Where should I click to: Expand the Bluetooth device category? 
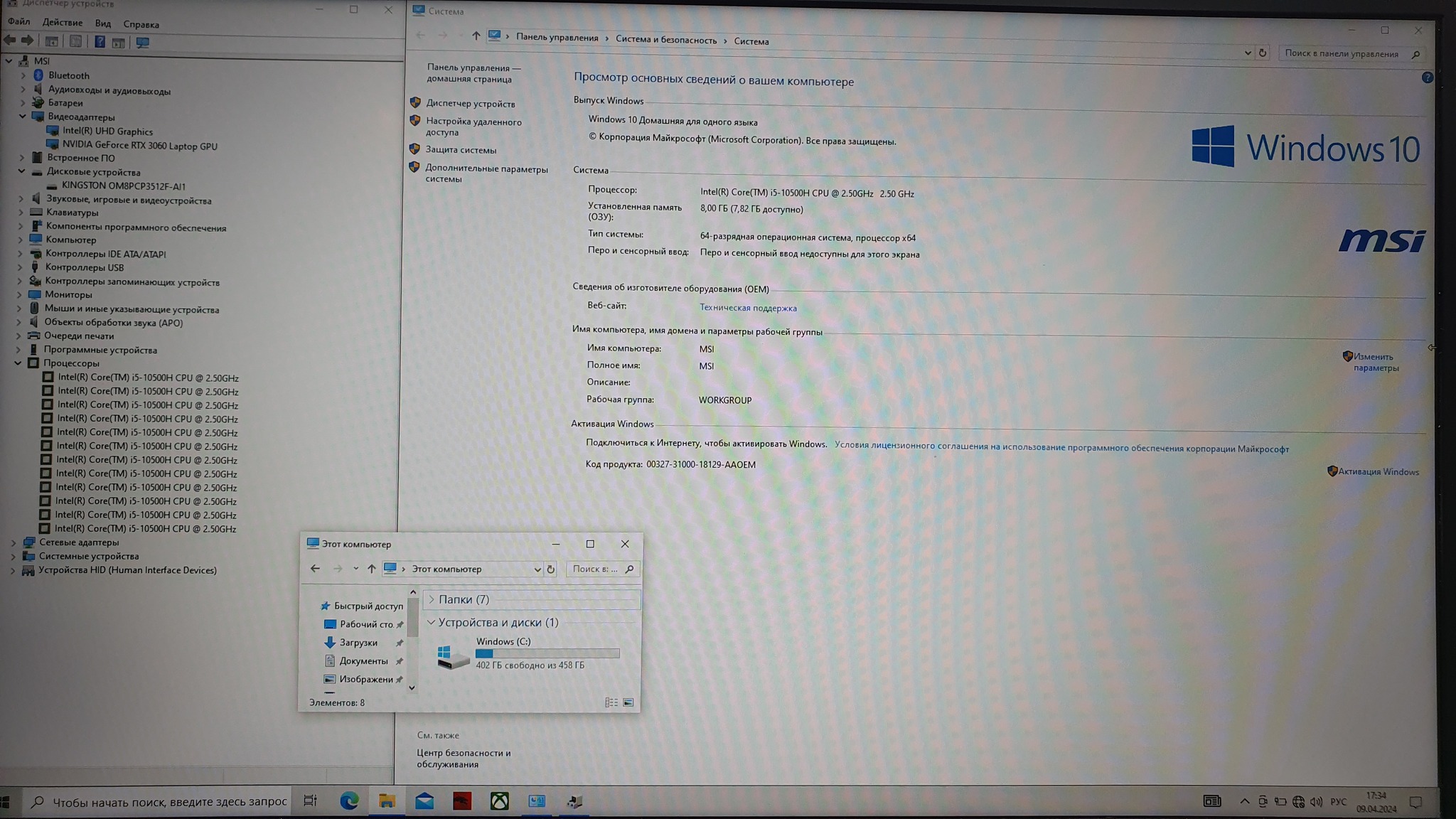(23, 75)
